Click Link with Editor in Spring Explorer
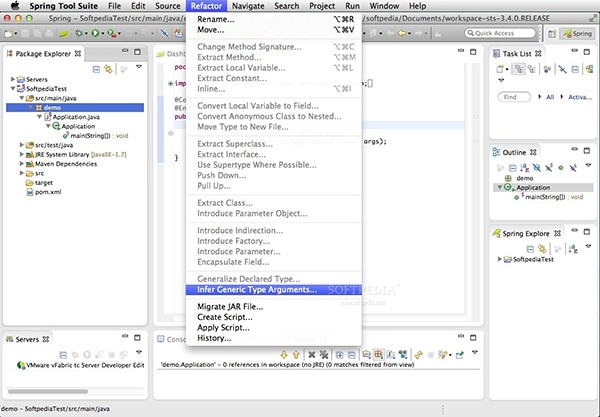 [x=542, y=249]
